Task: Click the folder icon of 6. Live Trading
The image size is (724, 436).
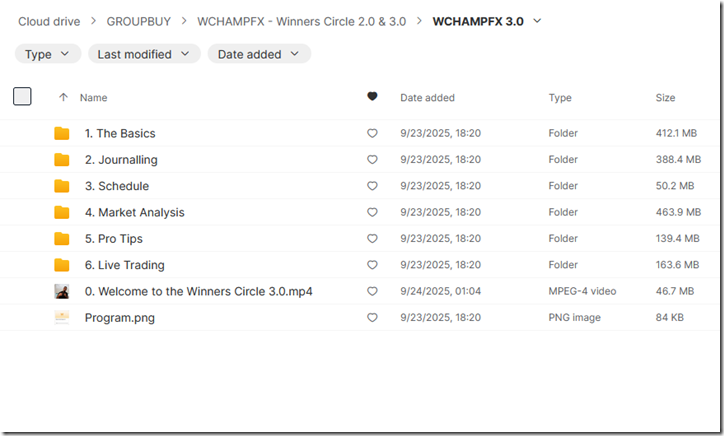Action: (x=61, y=265)
